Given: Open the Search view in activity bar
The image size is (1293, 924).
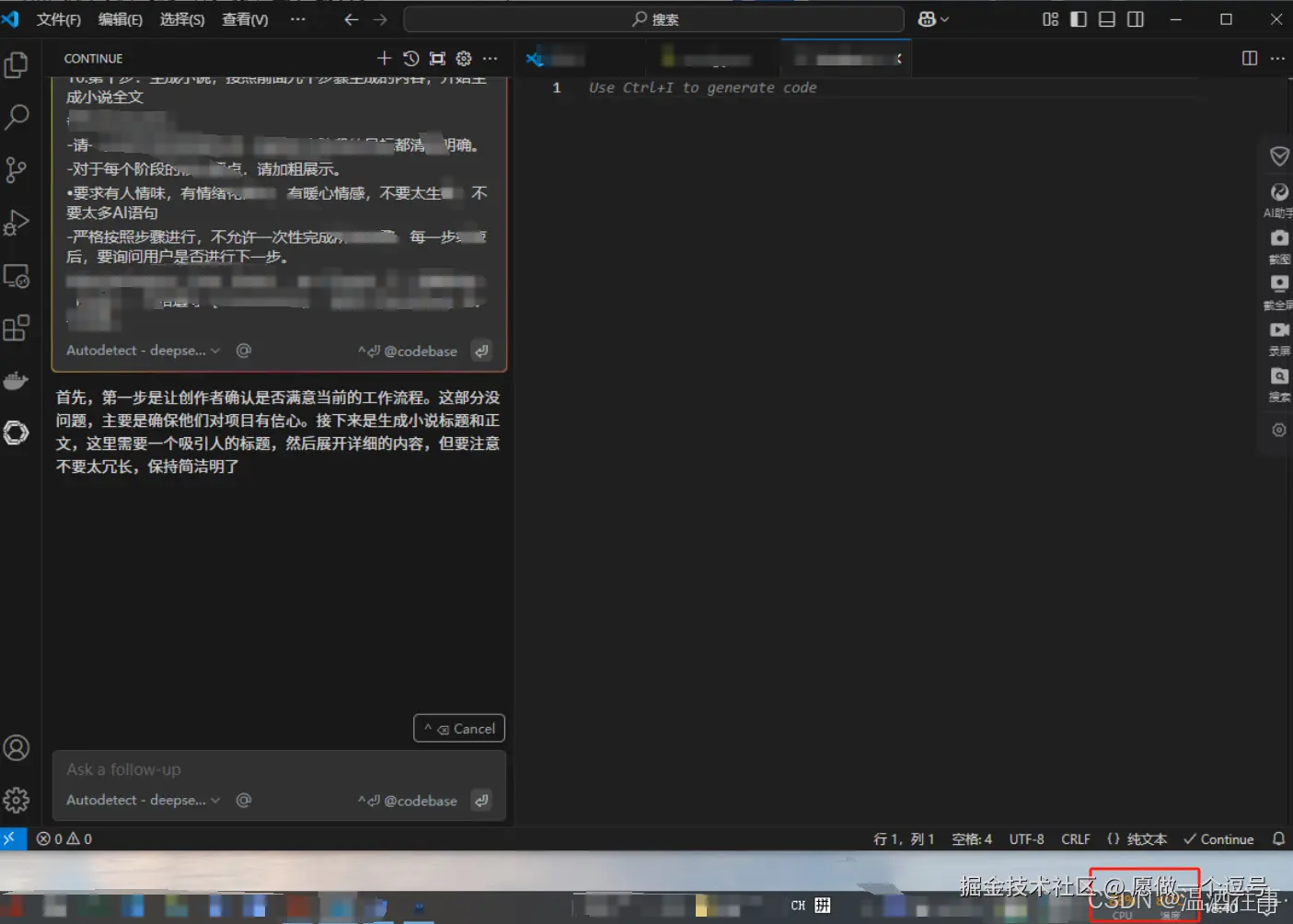Looking at the screenshot, I should 17,117.
